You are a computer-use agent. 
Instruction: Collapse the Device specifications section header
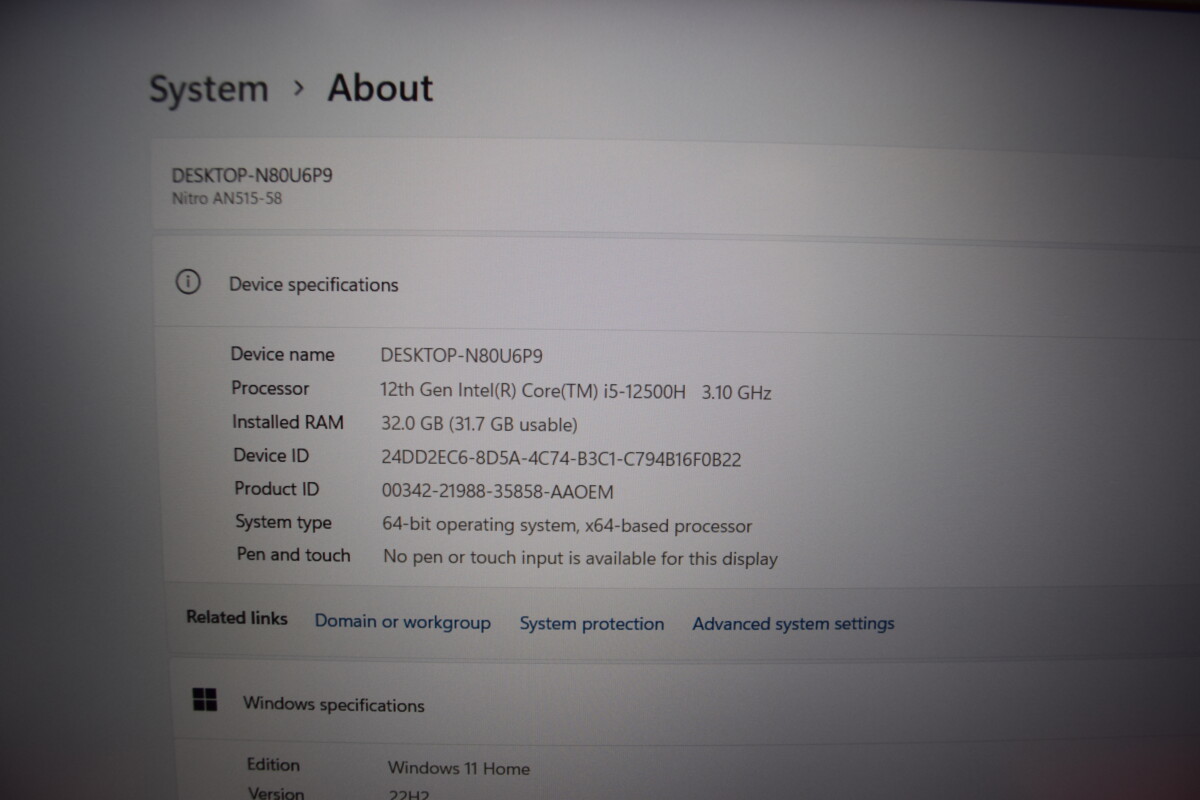676,284
